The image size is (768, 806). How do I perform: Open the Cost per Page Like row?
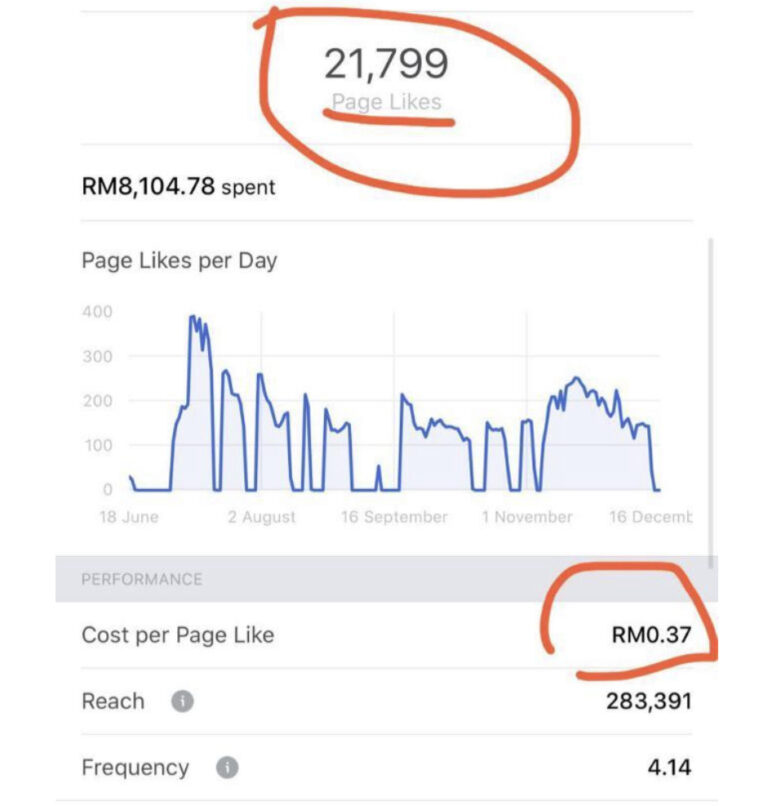click(x=387, y=635)
